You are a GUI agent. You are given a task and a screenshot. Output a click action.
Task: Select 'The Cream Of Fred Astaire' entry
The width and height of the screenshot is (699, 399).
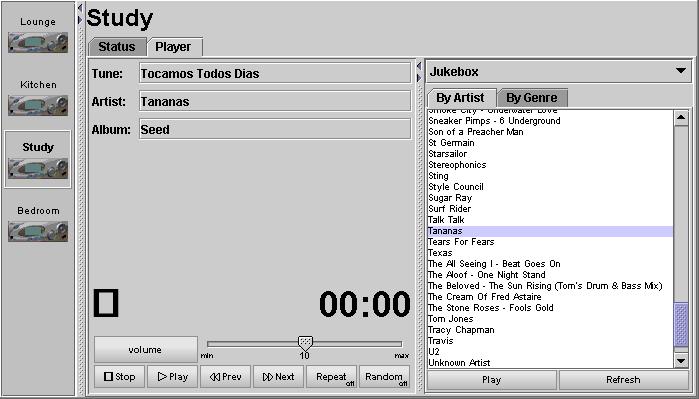(x=485, y=297)
